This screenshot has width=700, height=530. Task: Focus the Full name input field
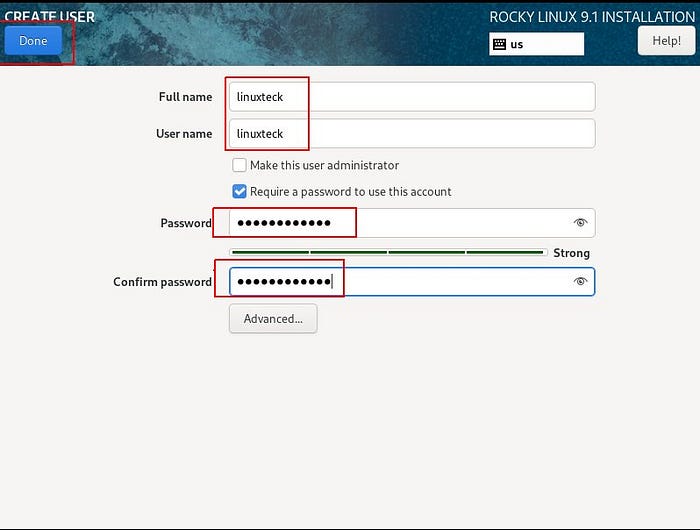(x=412, y=97)
